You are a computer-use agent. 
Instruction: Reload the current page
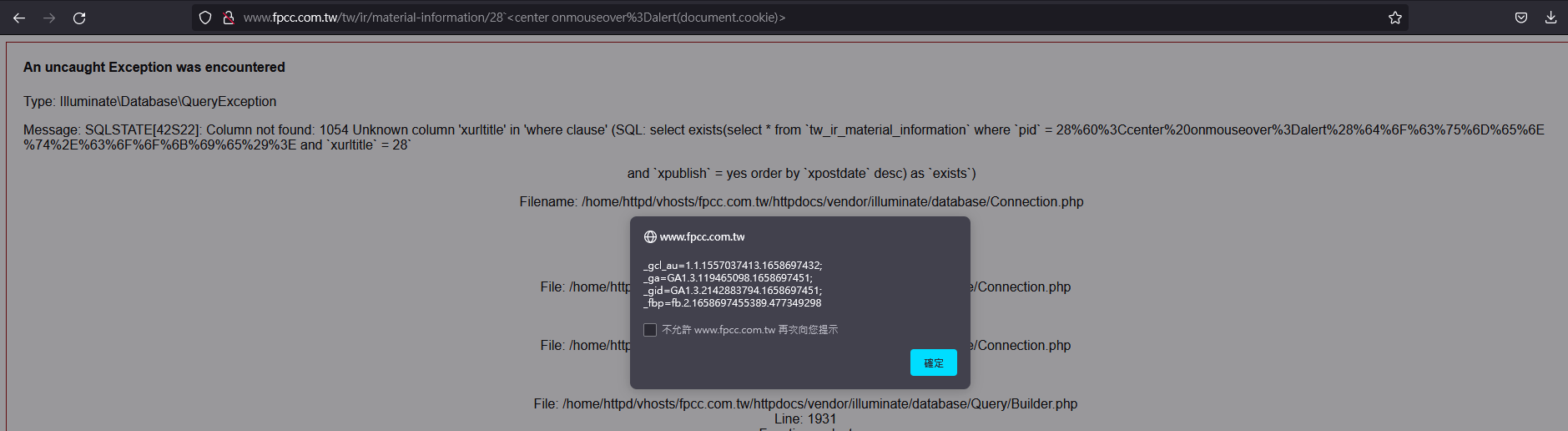[x=79, y=18]
